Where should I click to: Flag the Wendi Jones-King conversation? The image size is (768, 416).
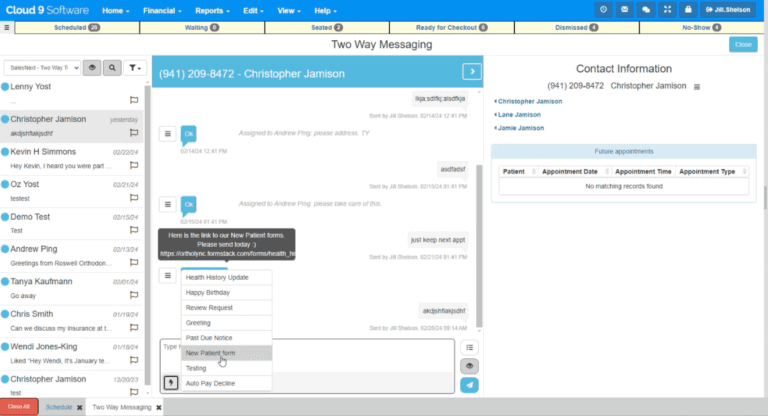(x=134, y=360)
